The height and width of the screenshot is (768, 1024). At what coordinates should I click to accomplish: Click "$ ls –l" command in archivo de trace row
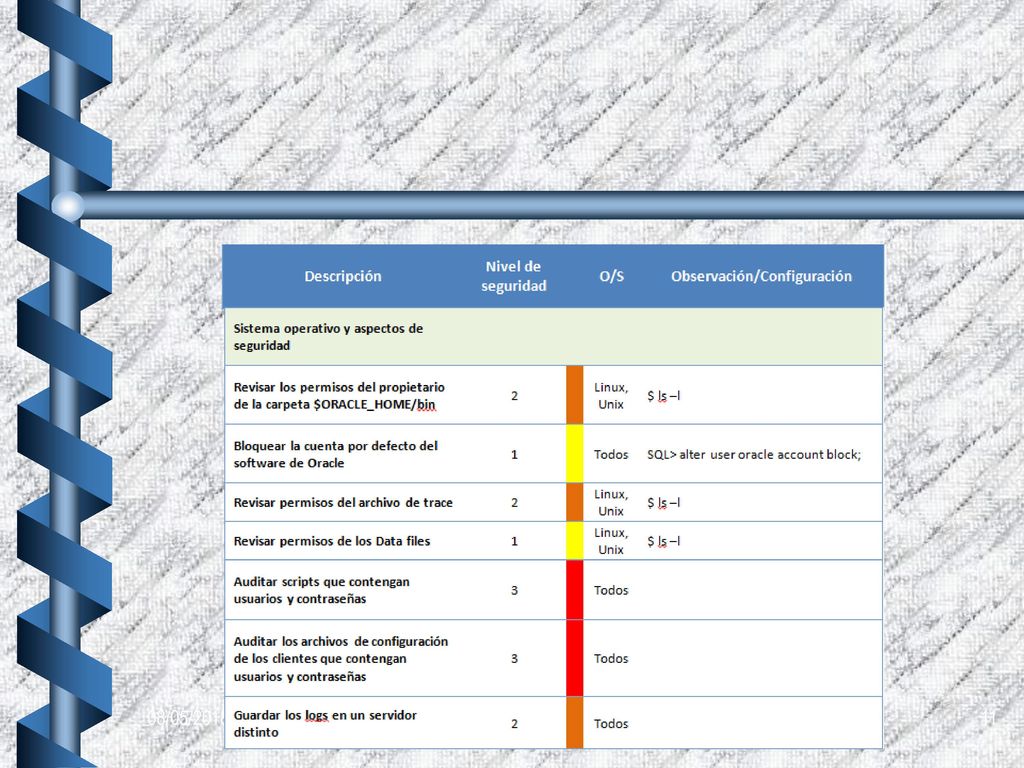pos(664,502)
